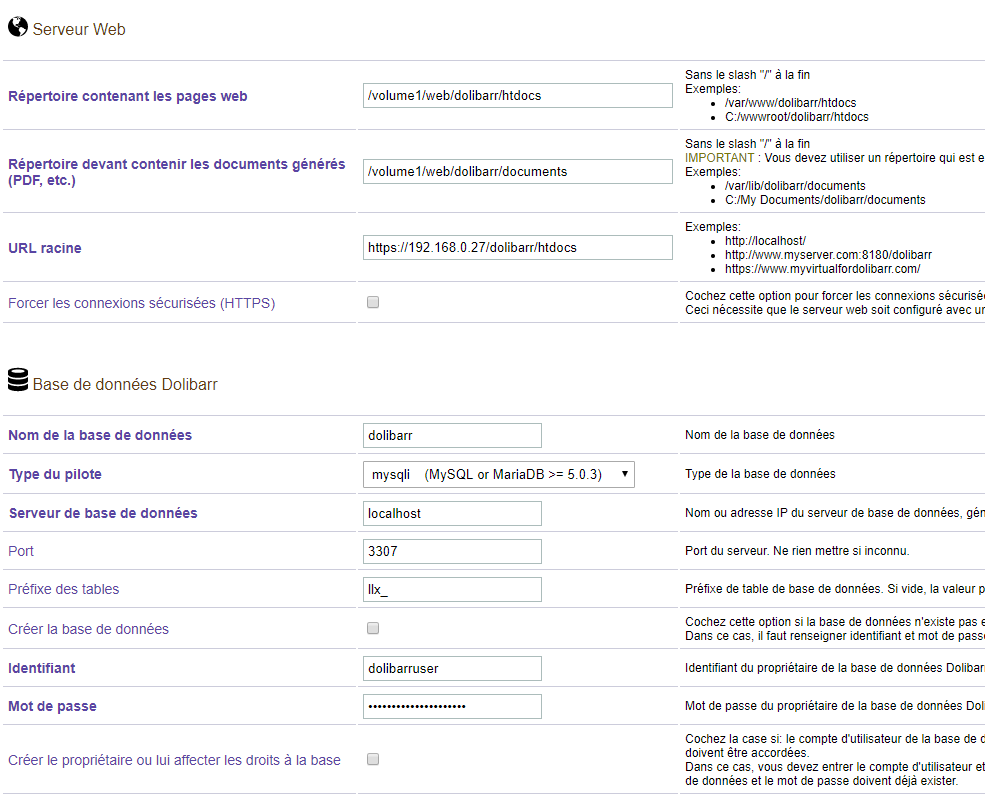The width and height of the screenshot is (985, 799).
Task: Click the Nom de la base de données field
Action: tap(452, 435)
